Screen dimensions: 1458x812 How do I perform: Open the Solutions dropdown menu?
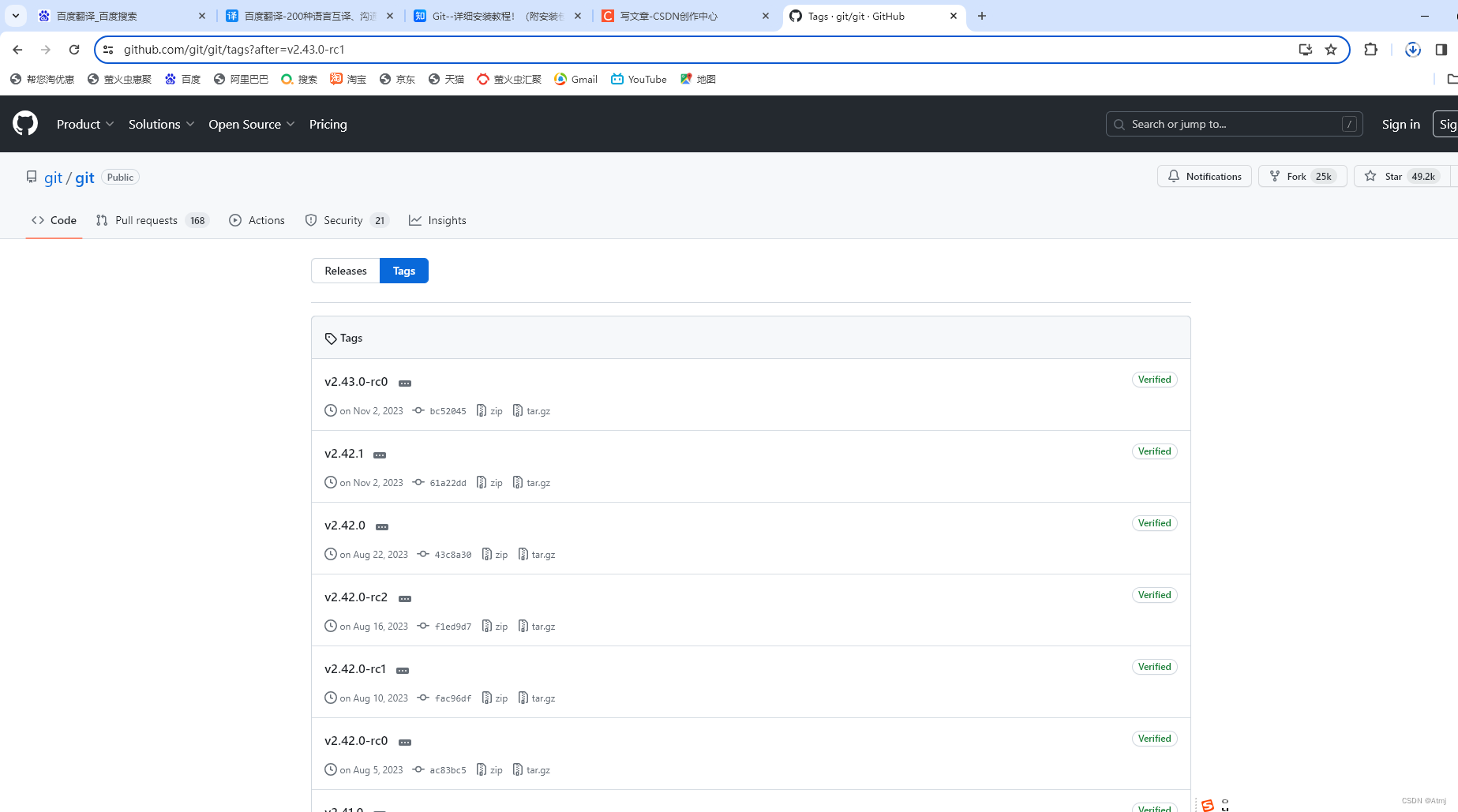tap(161, 124)
